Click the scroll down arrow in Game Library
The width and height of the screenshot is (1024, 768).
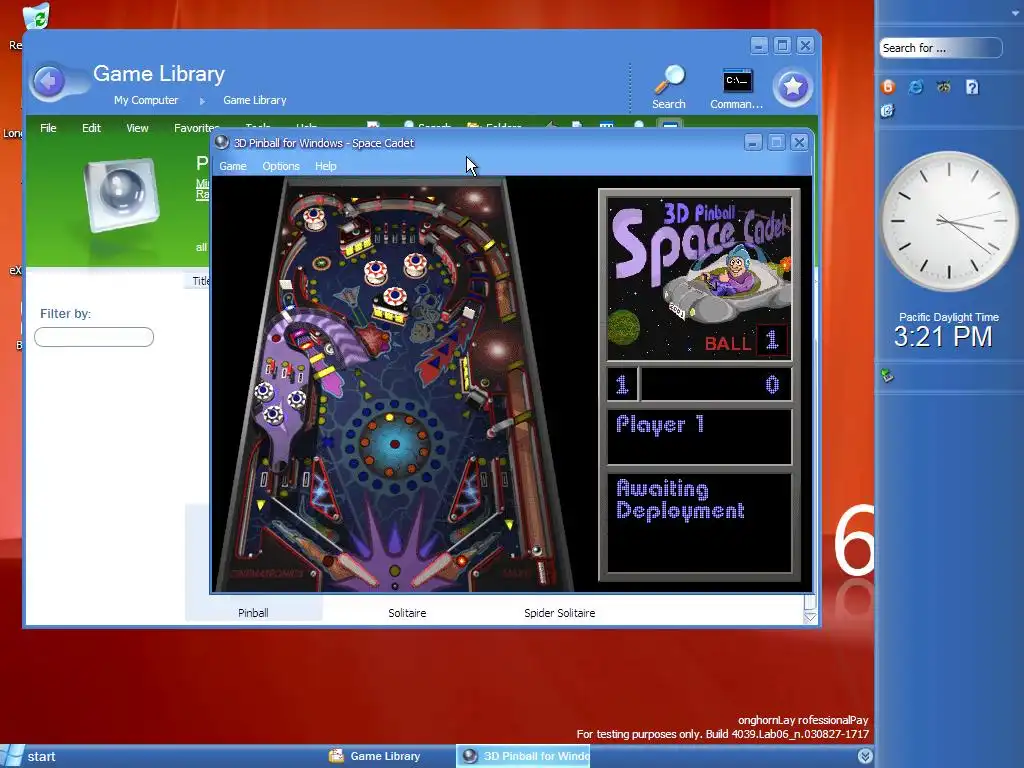pyautogui.click(x=810, y=616)
